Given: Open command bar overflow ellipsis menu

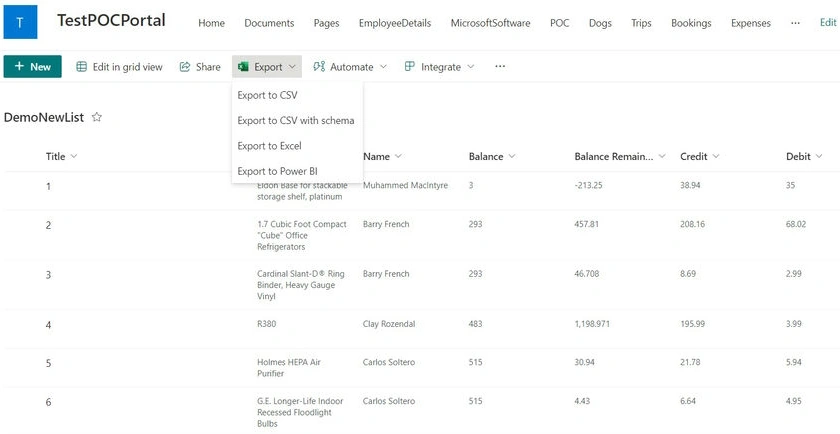Looking at the screenshot, I should 500,66.
